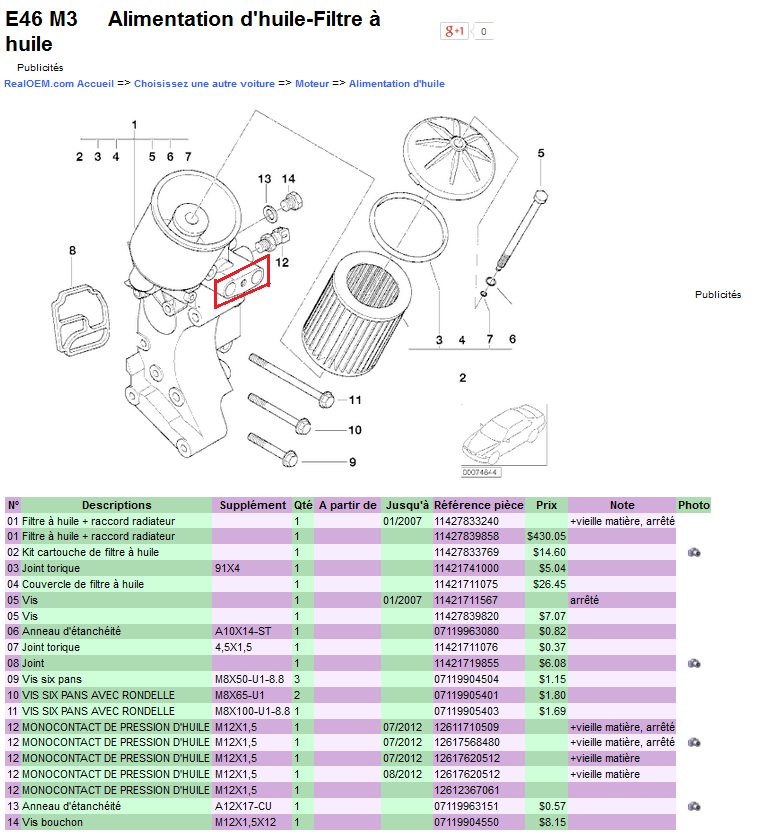This screenshot has width=771, height=834.
Task: Click reference 11421741000 Joint torique
Action: point(466,568)
